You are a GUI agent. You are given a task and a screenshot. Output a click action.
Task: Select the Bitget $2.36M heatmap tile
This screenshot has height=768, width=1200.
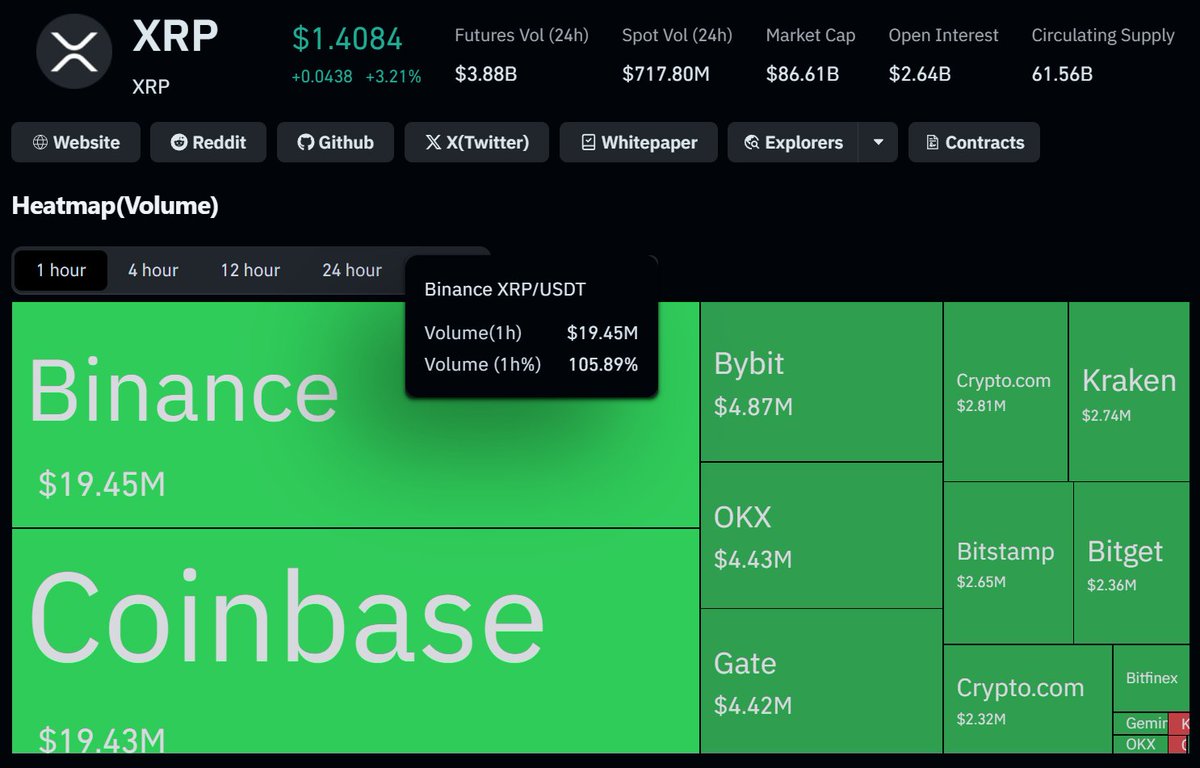1132,563
